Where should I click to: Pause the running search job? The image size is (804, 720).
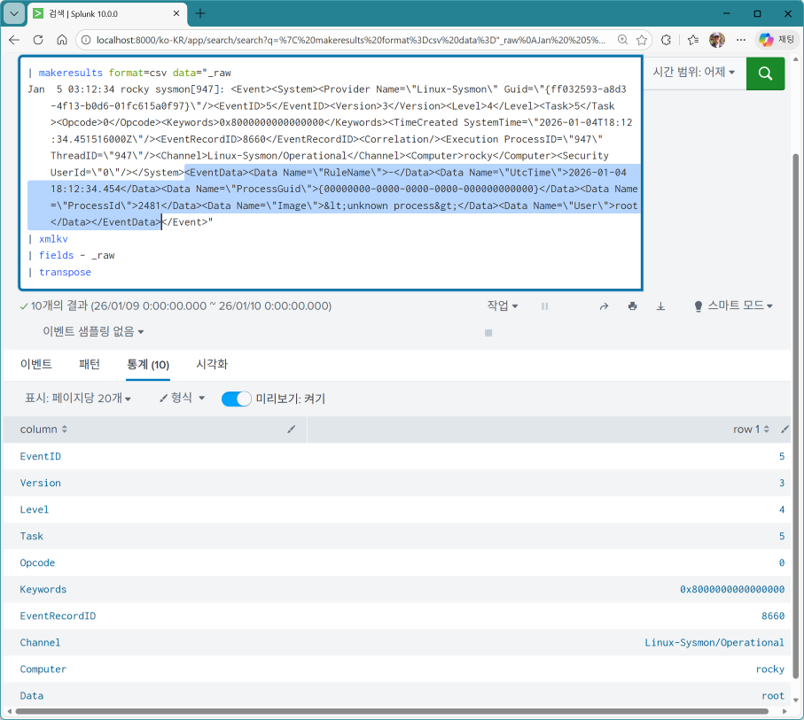(544, 307)
